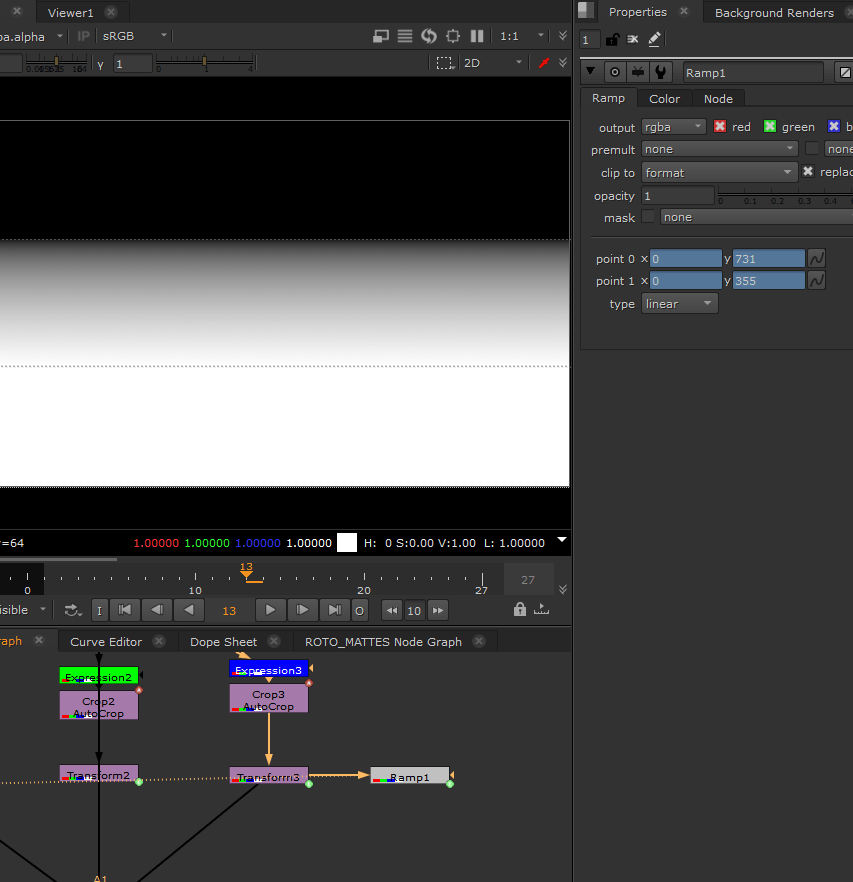Click the lock icon in the timeline bar
Viewport: 853px width, 882px height.
point(519,610)
